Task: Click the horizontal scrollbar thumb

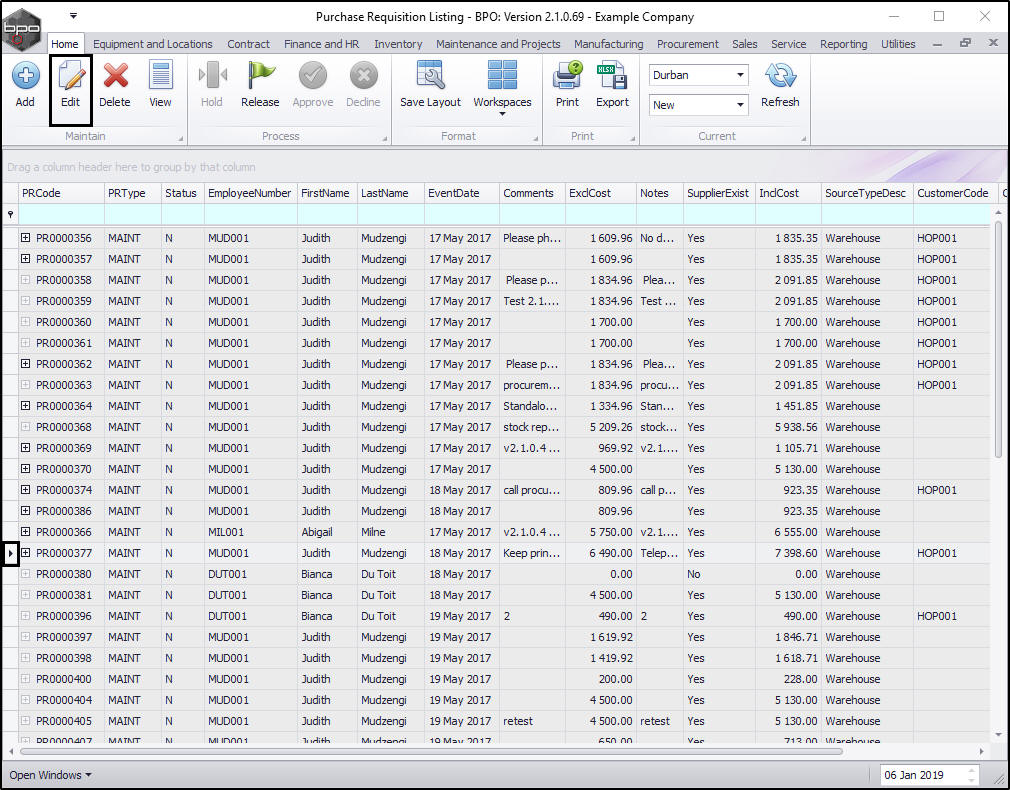Action: click(431, 751)
